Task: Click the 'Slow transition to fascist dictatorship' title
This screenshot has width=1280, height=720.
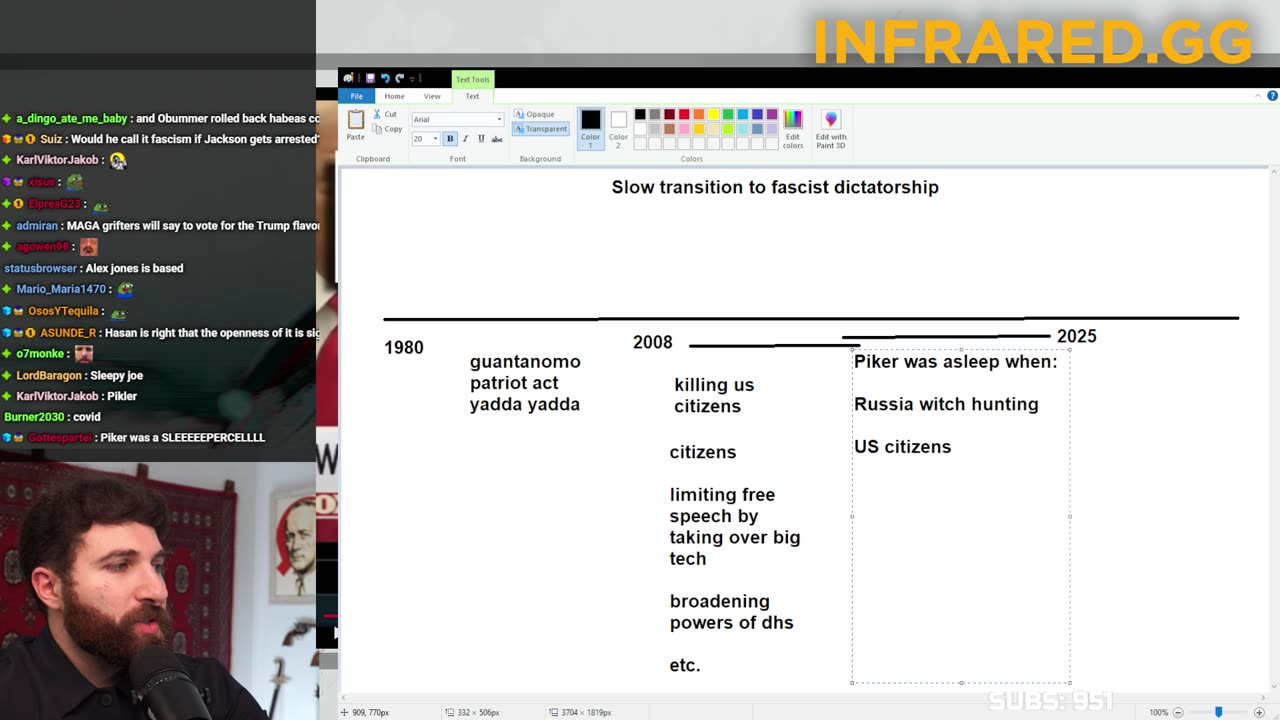Action: tap(775, 187)
